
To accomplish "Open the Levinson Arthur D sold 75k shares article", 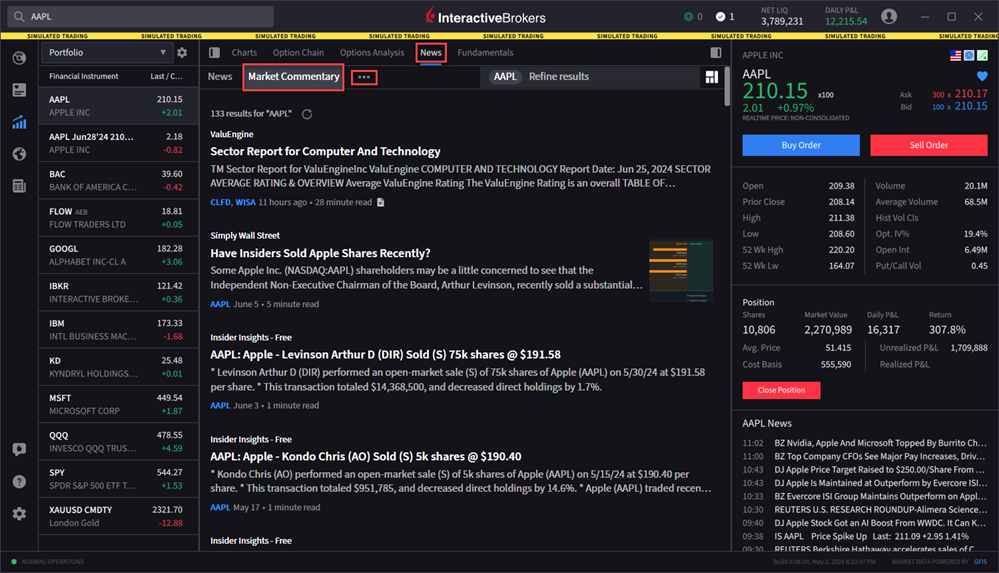I will [x=385, y=355].
